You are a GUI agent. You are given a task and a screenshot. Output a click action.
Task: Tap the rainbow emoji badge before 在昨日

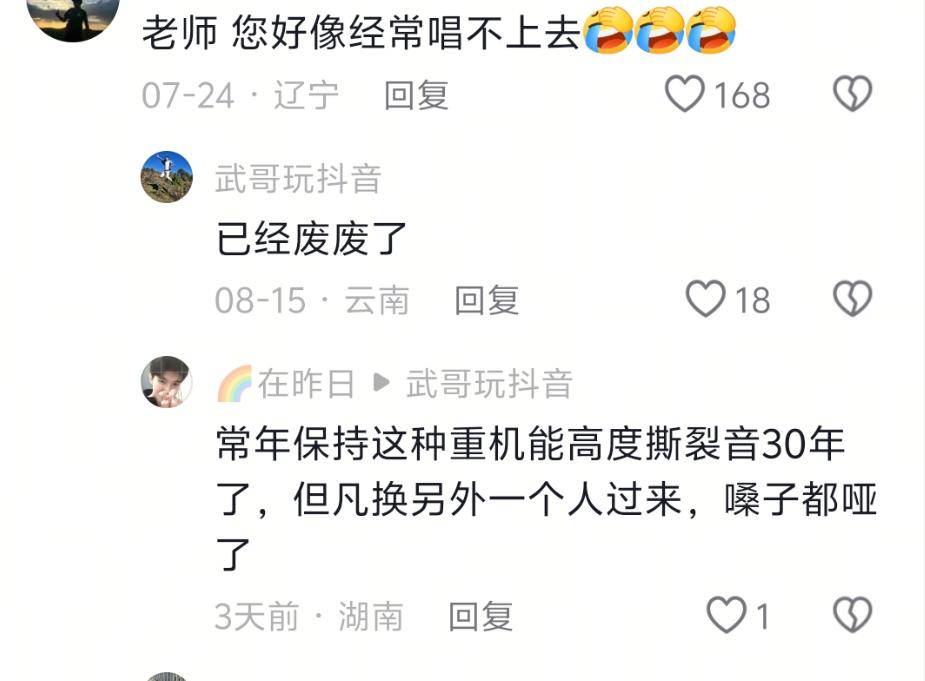235,384
